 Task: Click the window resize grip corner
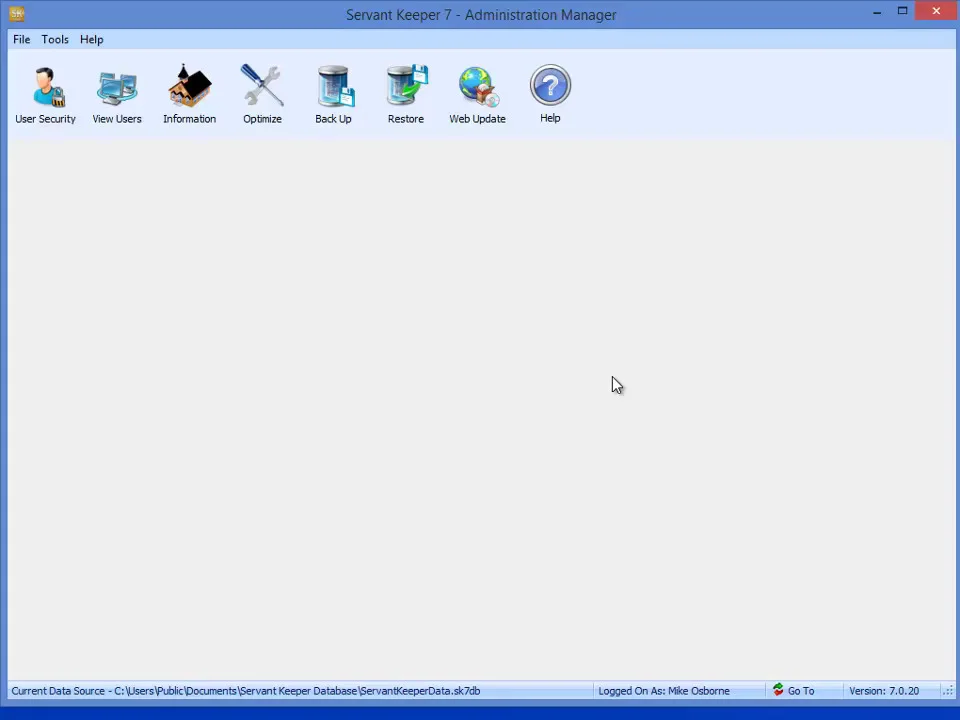click(948, 691)
